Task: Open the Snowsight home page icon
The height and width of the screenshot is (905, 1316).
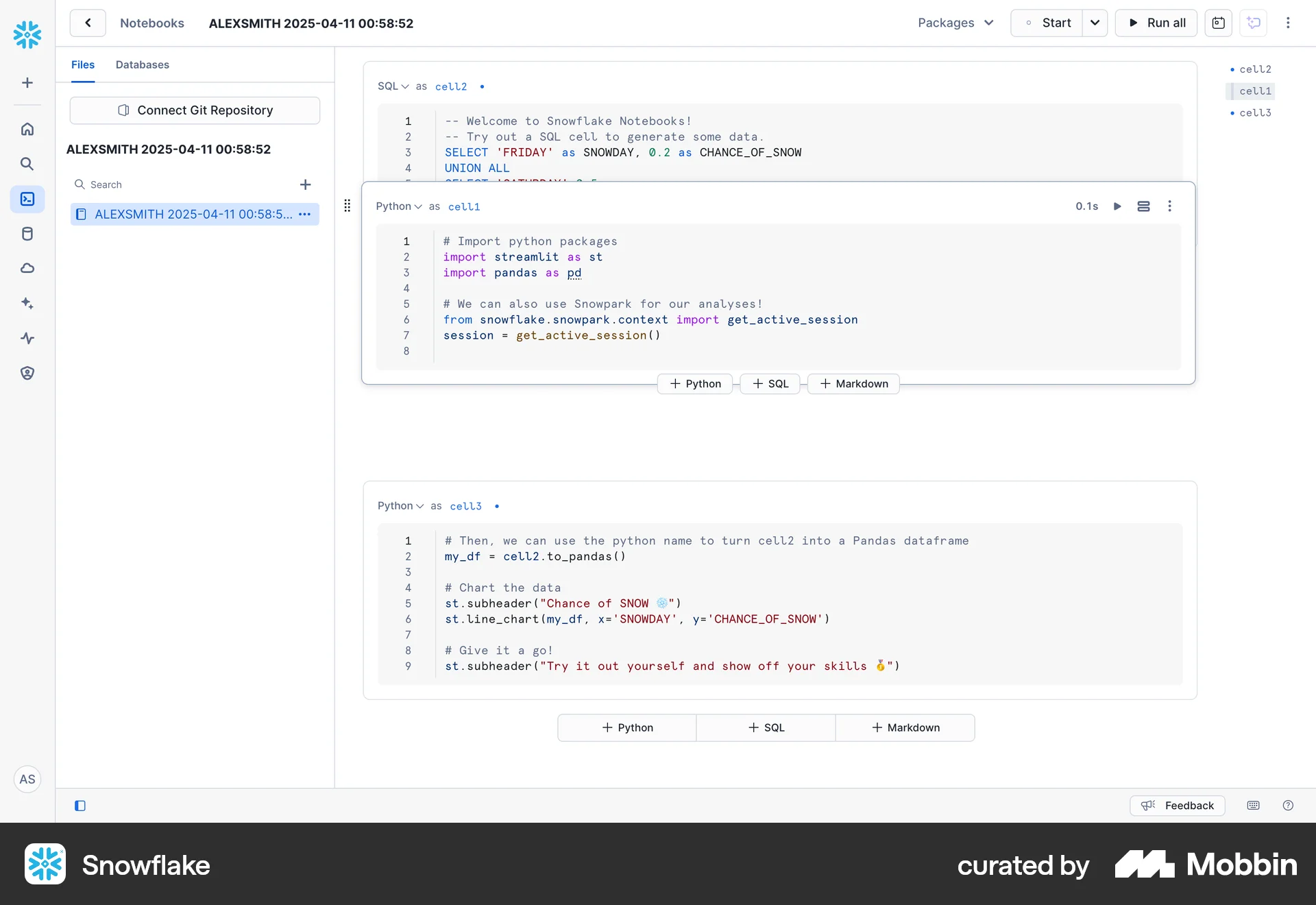Action: 27,129
